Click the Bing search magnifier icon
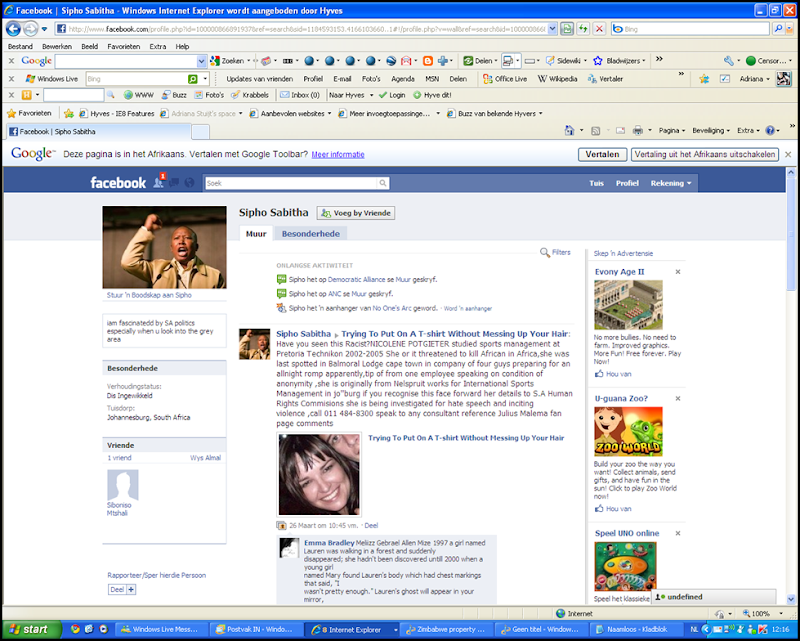 tap(778, 29)
